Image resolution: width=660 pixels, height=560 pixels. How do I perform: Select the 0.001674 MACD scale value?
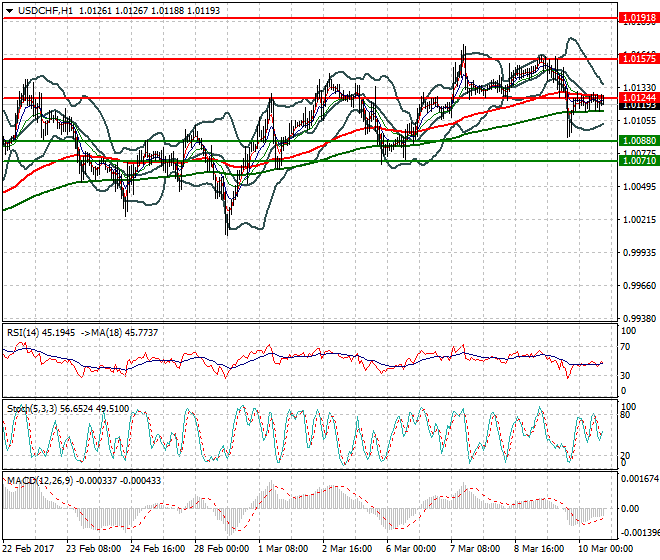640,479
